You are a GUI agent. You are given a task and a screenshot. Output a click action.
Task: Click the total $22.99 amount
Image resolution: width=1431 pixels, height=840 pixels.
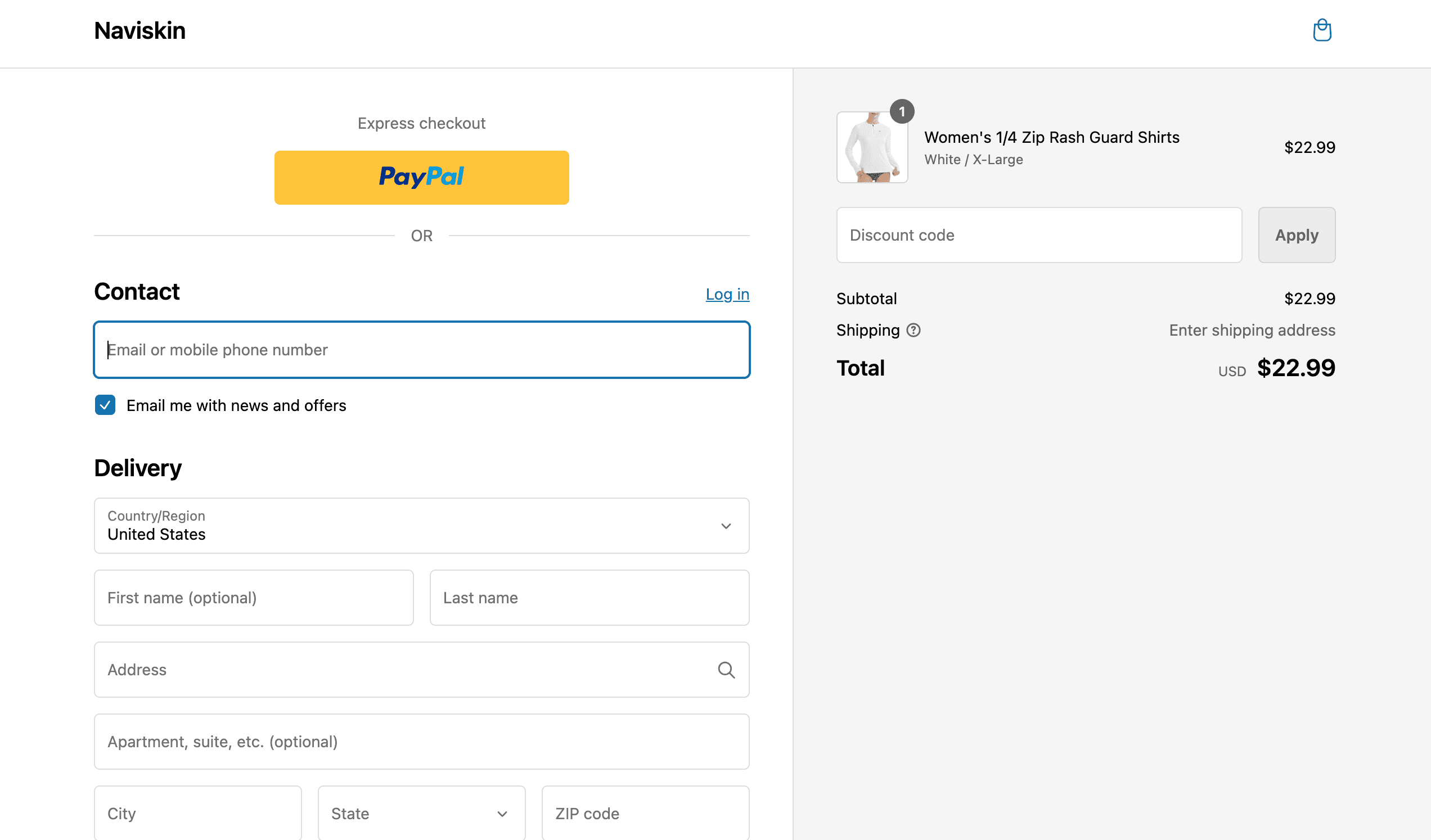point(1296,368)
